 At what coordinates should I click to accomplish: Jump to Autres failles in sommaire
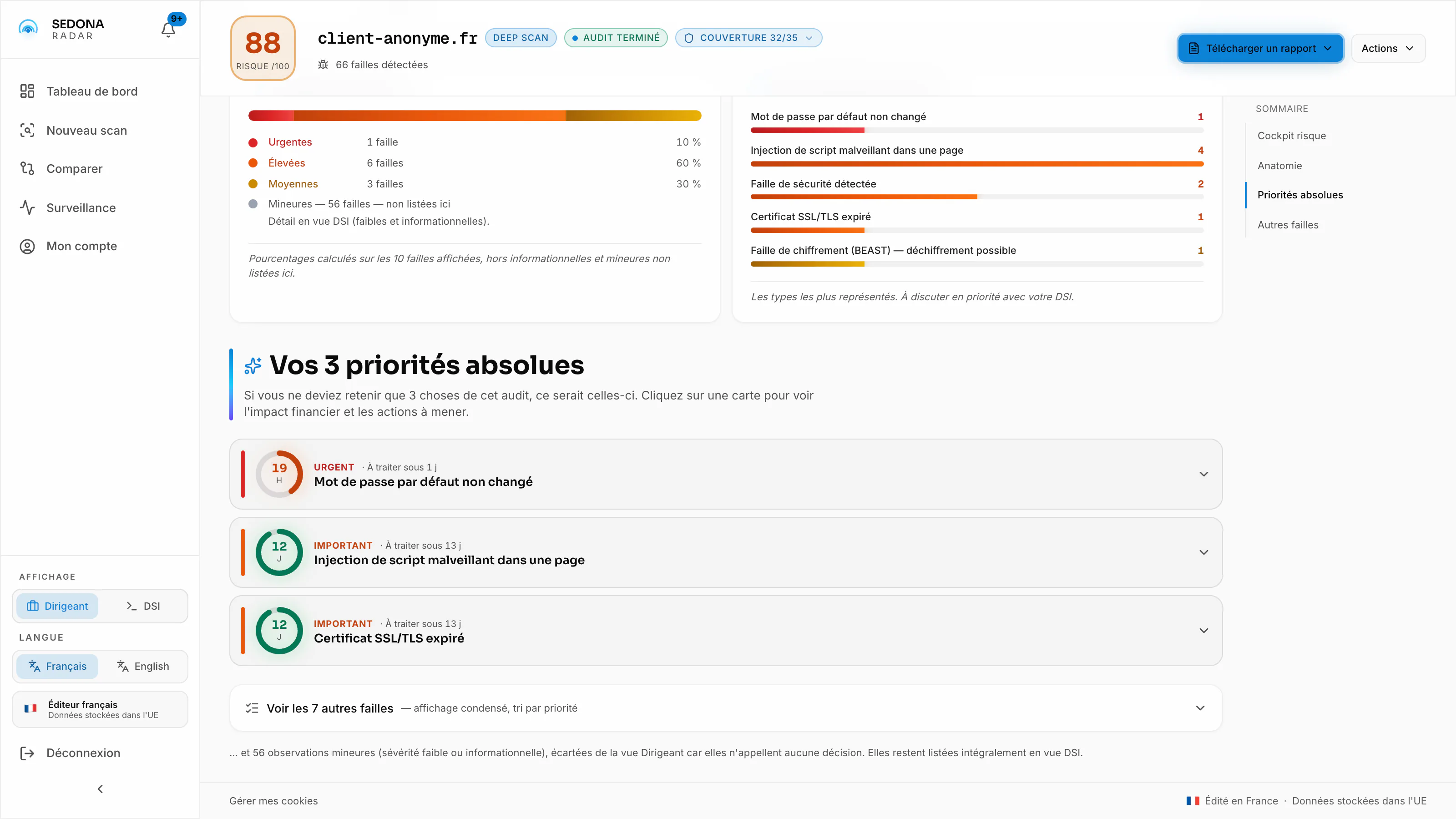(x=1288, y=225)
